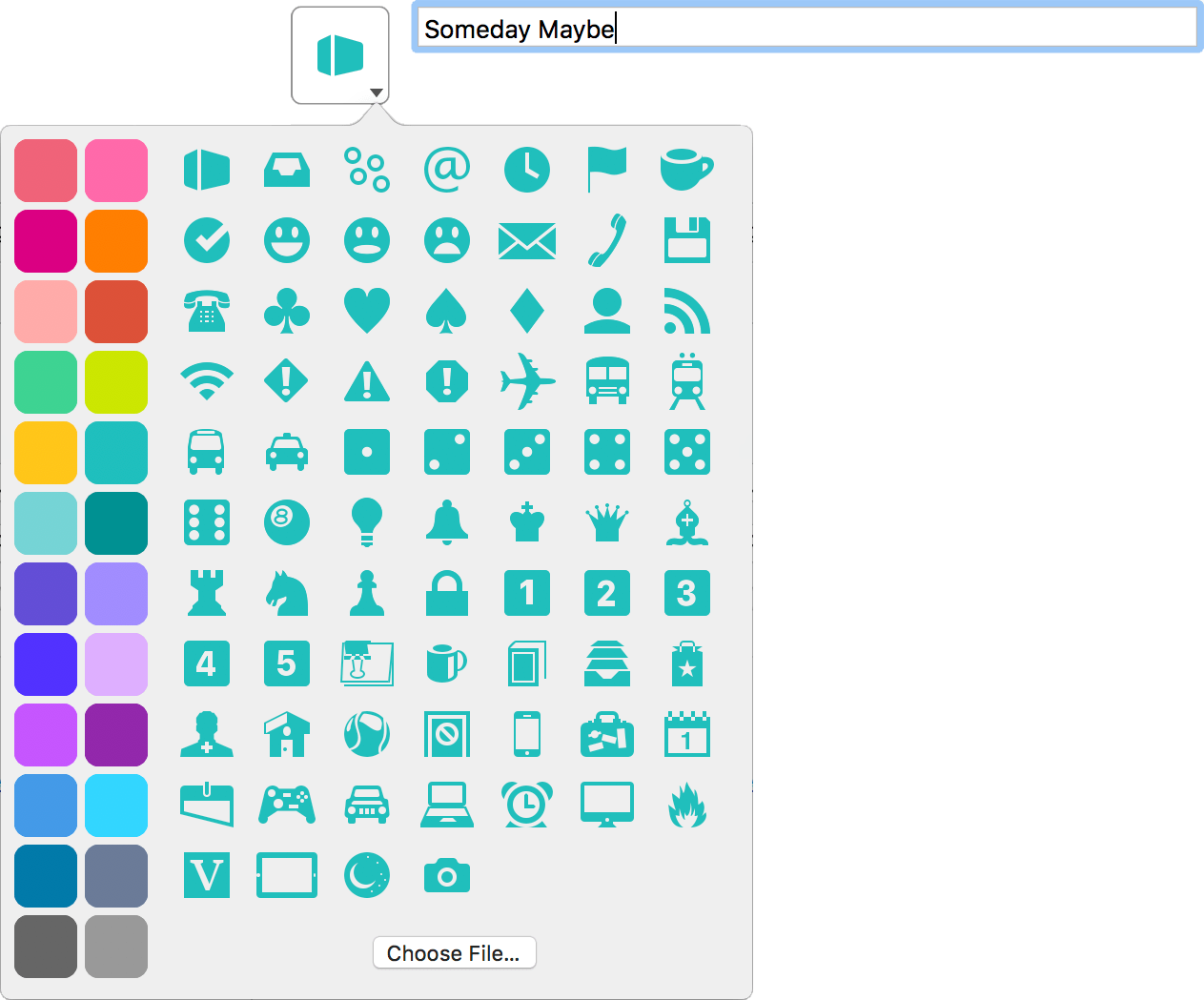Select the sealed envelope icon
The height and width of the screenshot is (1000, 1204).
527,239
